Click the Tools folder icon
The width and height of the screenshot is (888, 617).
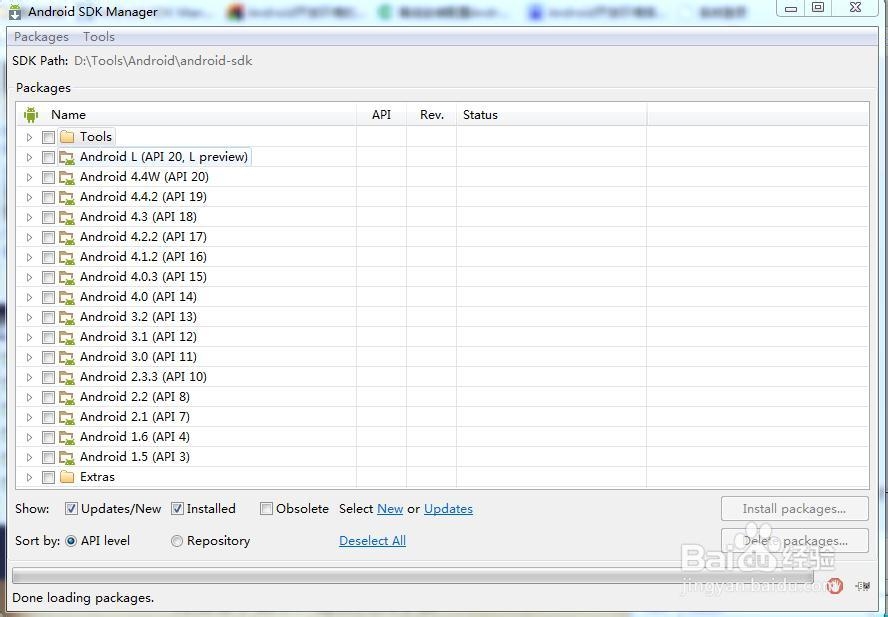67,137
